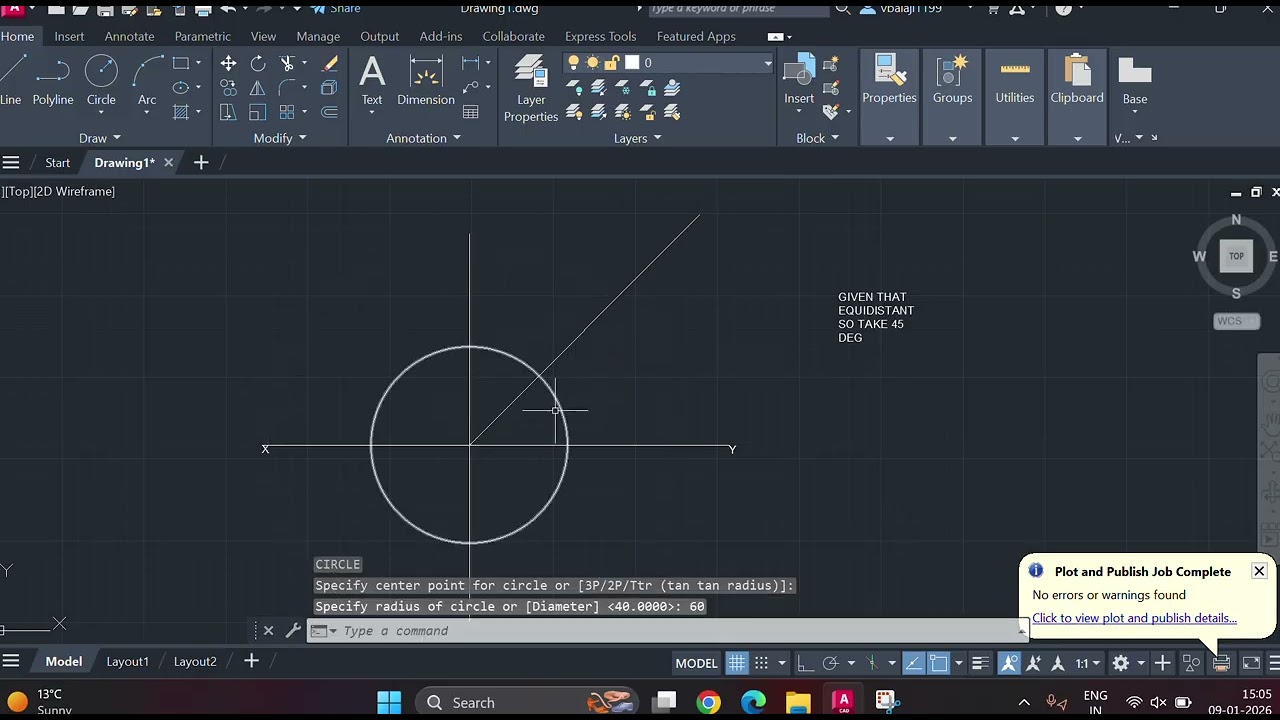Select the Hatch tool icon
The height and width of the screenshot is (720, 1280).
point(181,112)
